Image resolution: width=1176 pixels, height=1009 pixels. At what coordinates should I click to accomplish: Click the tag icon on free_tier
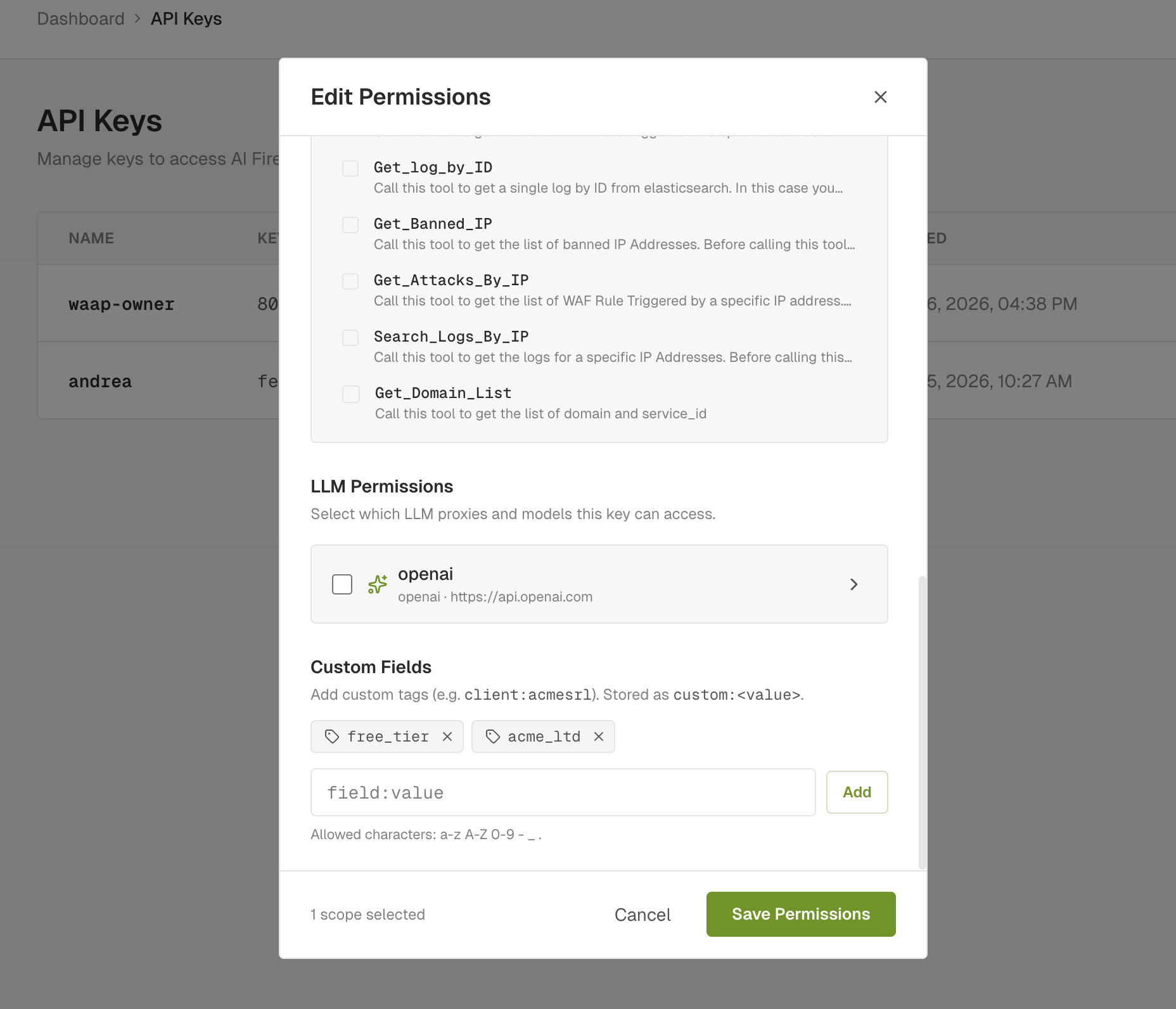[332, 736]
